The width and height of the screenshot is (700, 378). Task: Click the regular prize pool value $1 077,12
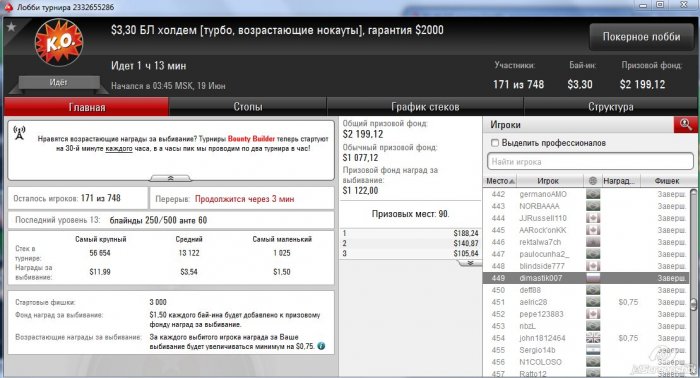360,158
